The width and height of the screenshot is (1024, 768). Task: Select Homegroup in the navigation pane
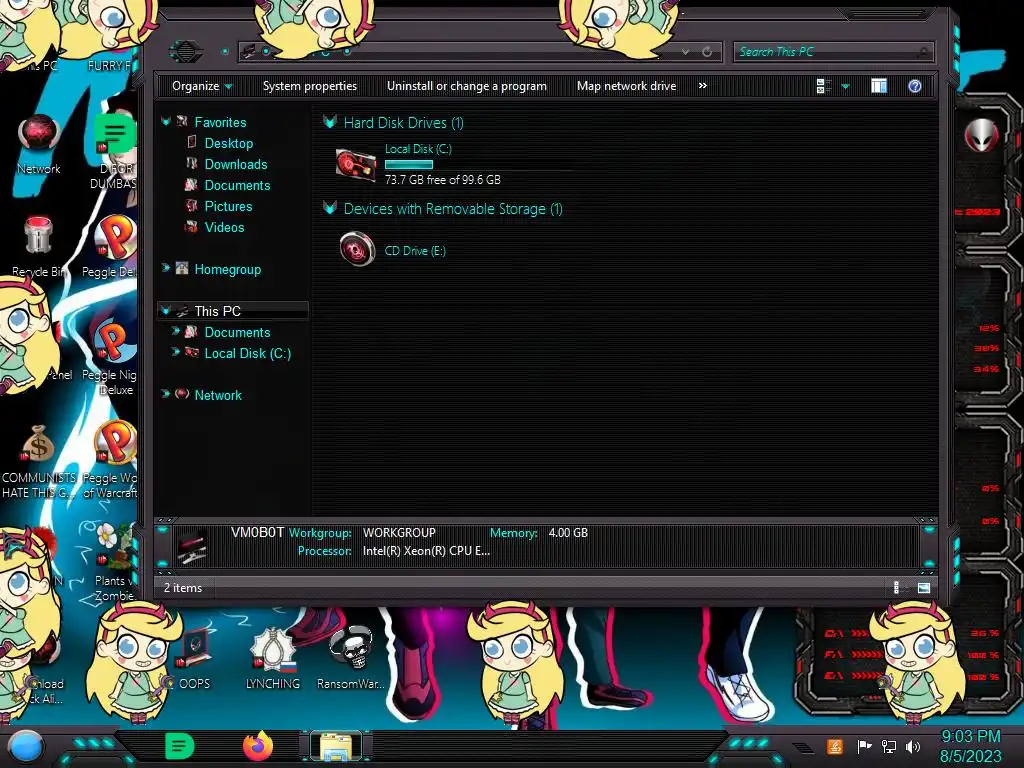[x=227, y=269]
